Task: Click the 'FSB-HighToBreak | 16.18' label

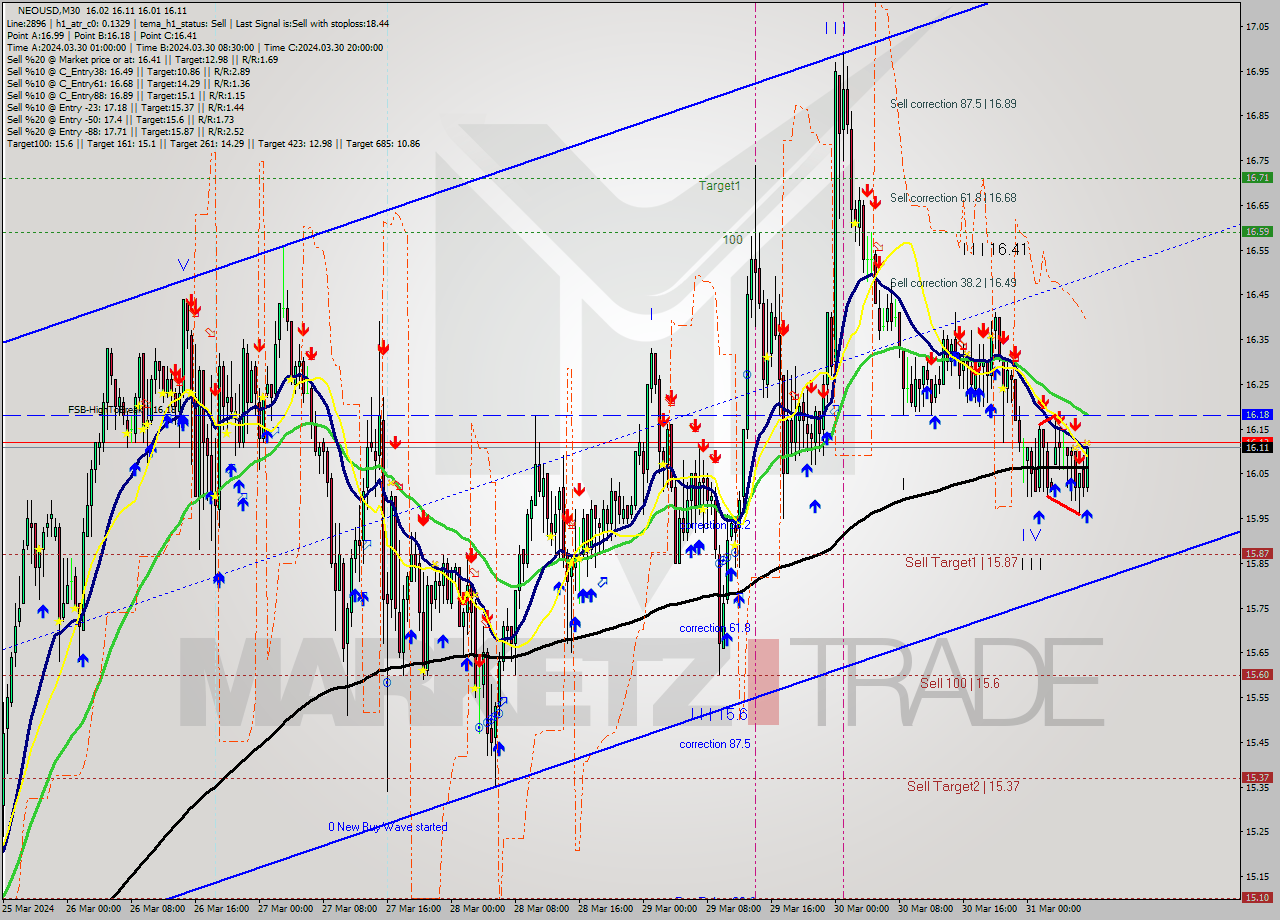Action: click(123, 410)
